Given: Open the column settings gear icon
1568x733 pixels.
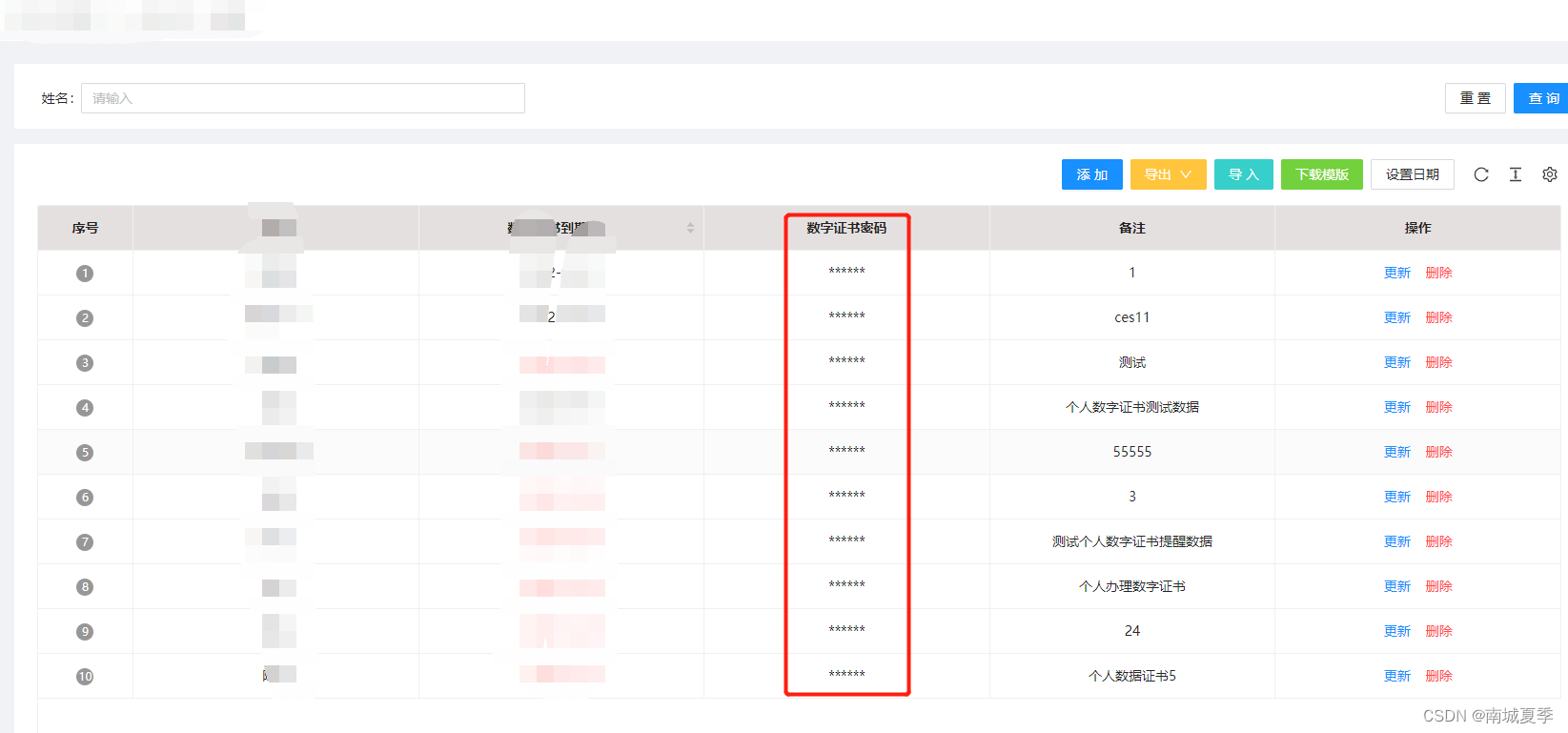Looking at the screenshot, I should pos(1550,174).
